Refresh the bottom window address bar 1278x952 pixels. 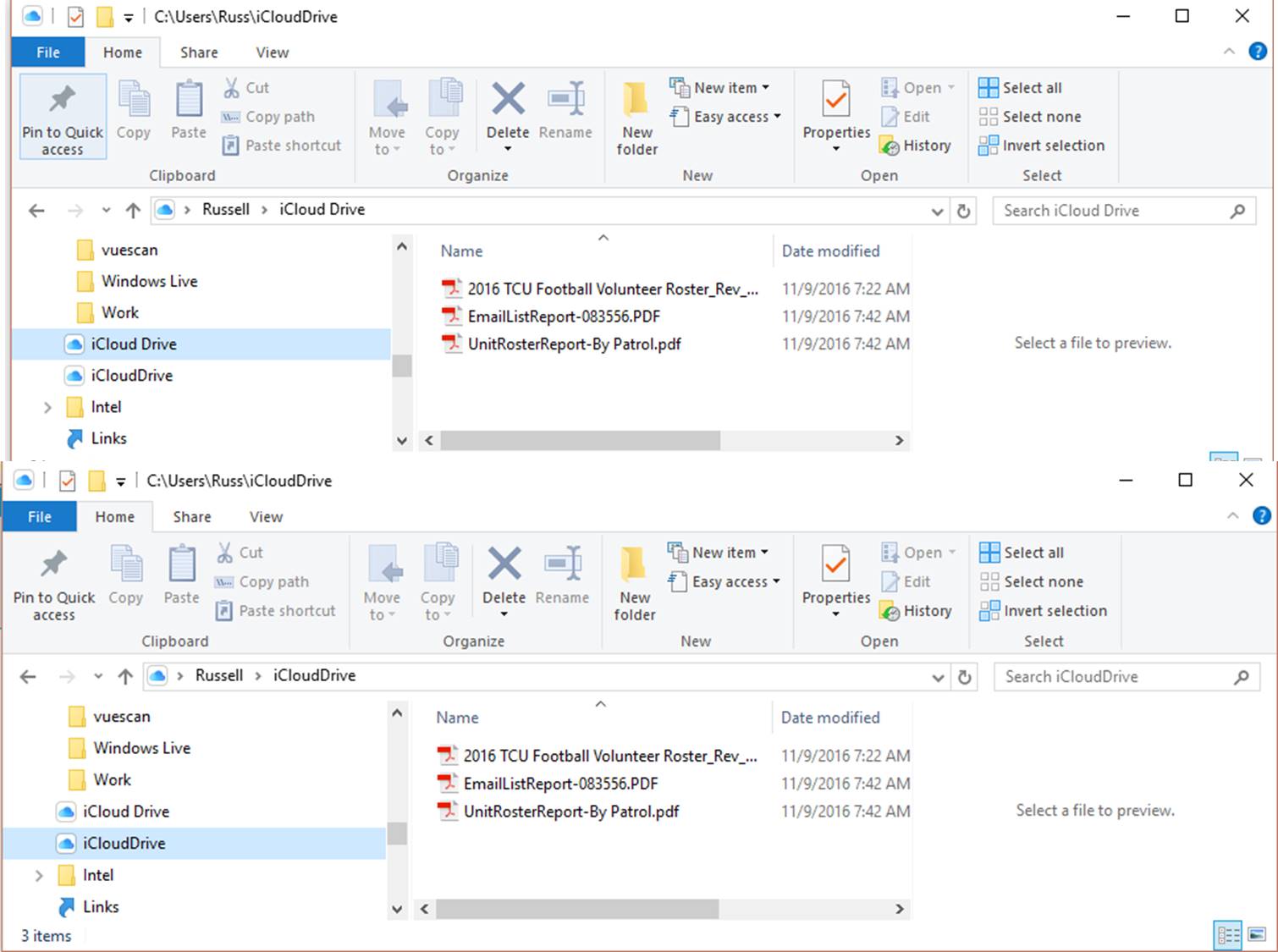[x=964, y=677]
